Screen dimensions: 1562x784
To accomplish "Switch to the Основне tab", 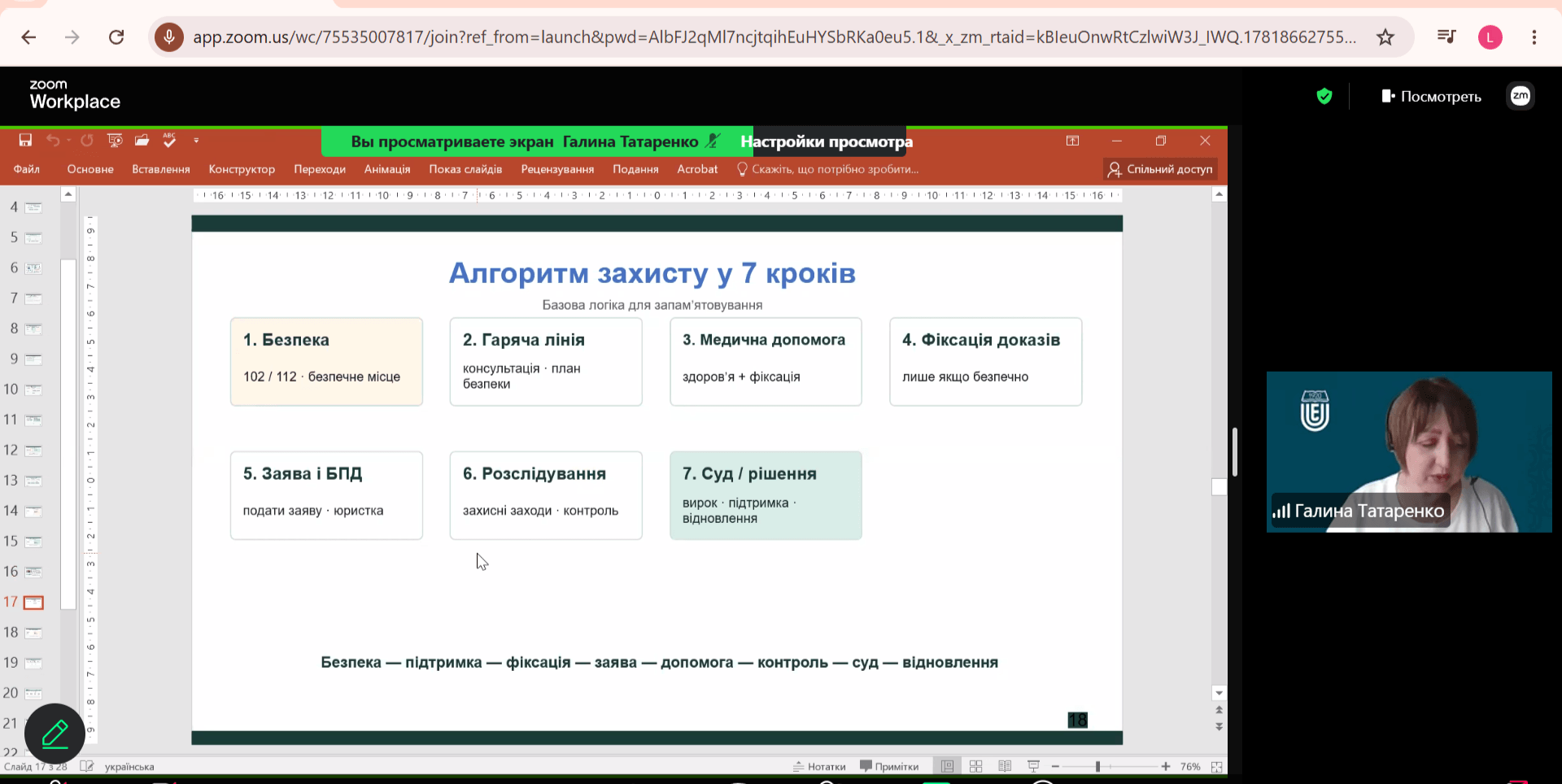I will [90, 169].
